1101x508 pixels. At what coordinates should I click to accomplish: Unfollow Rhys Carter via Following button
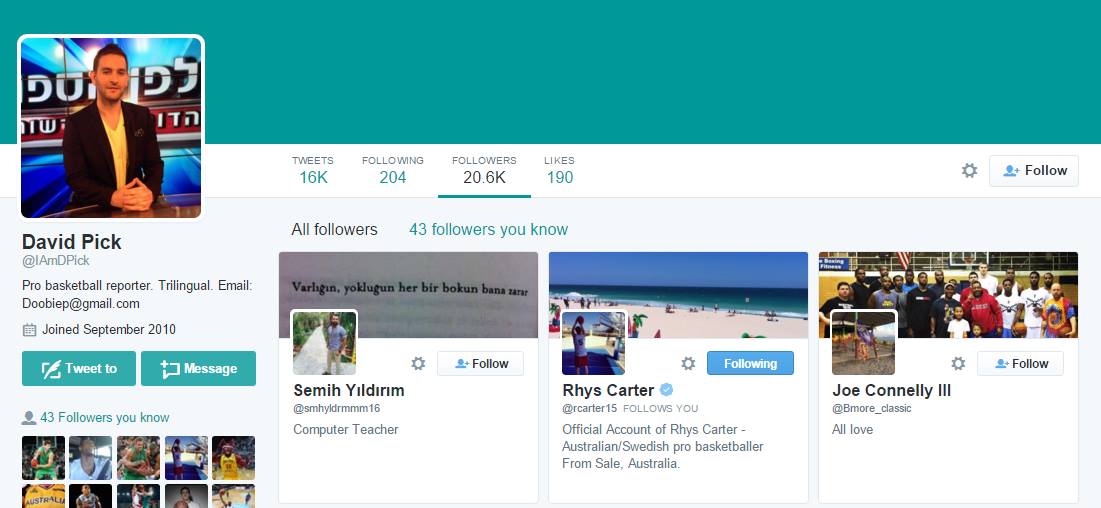click(x=750, y=363)
